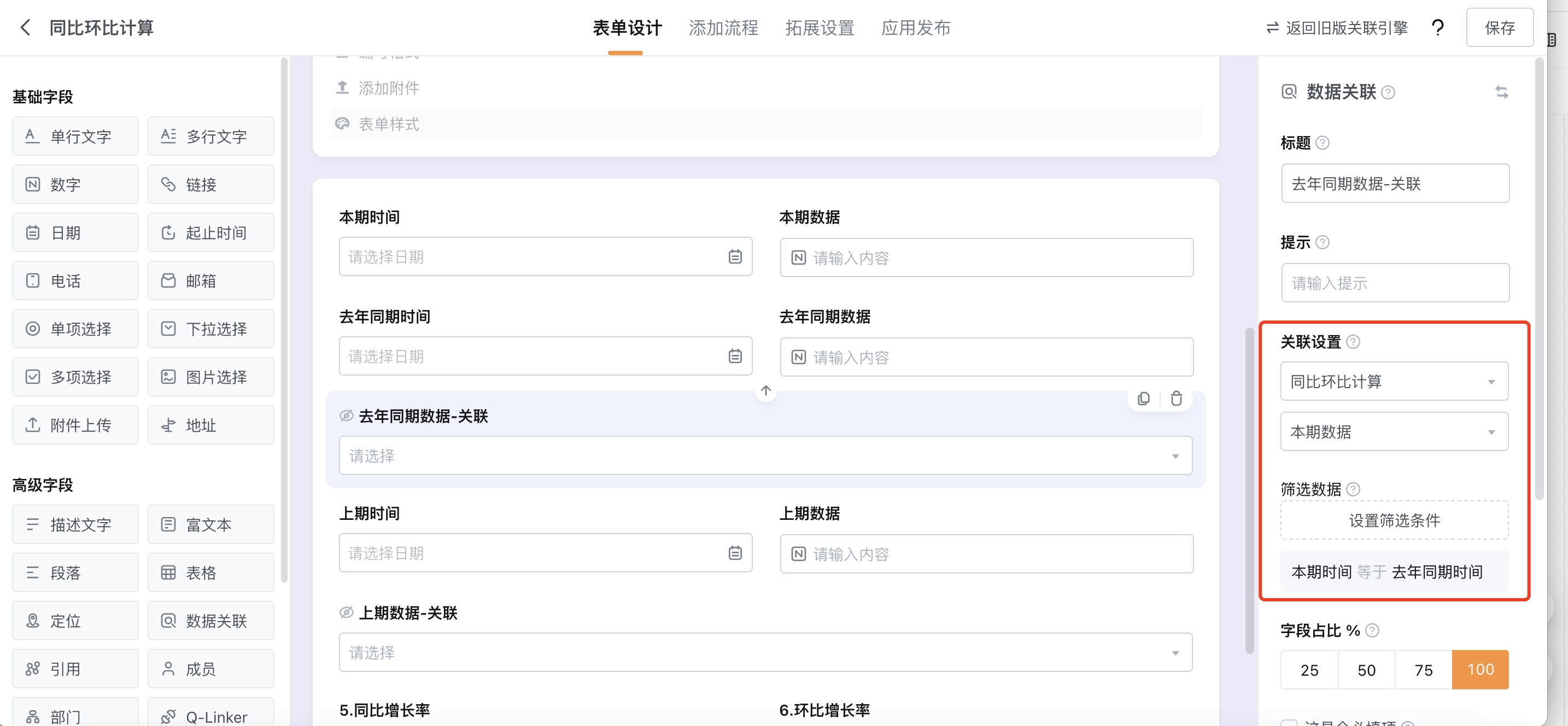Go back using the left arrow icon
The width and height of the screenshot is (1568, 726).
(x=26, y=27)
